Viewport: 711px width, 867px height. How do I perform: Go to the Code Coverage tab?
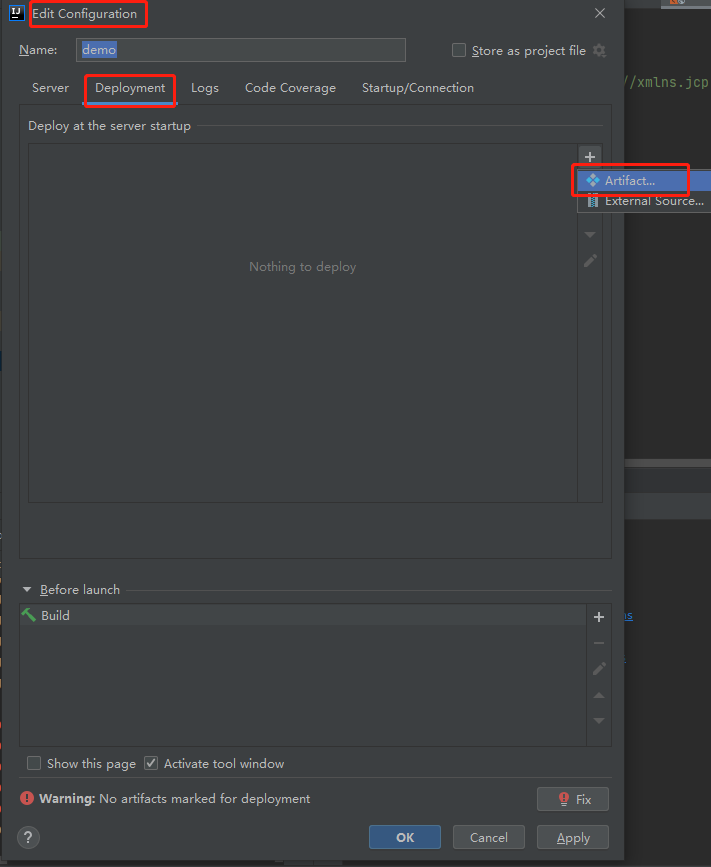(290, 88)
